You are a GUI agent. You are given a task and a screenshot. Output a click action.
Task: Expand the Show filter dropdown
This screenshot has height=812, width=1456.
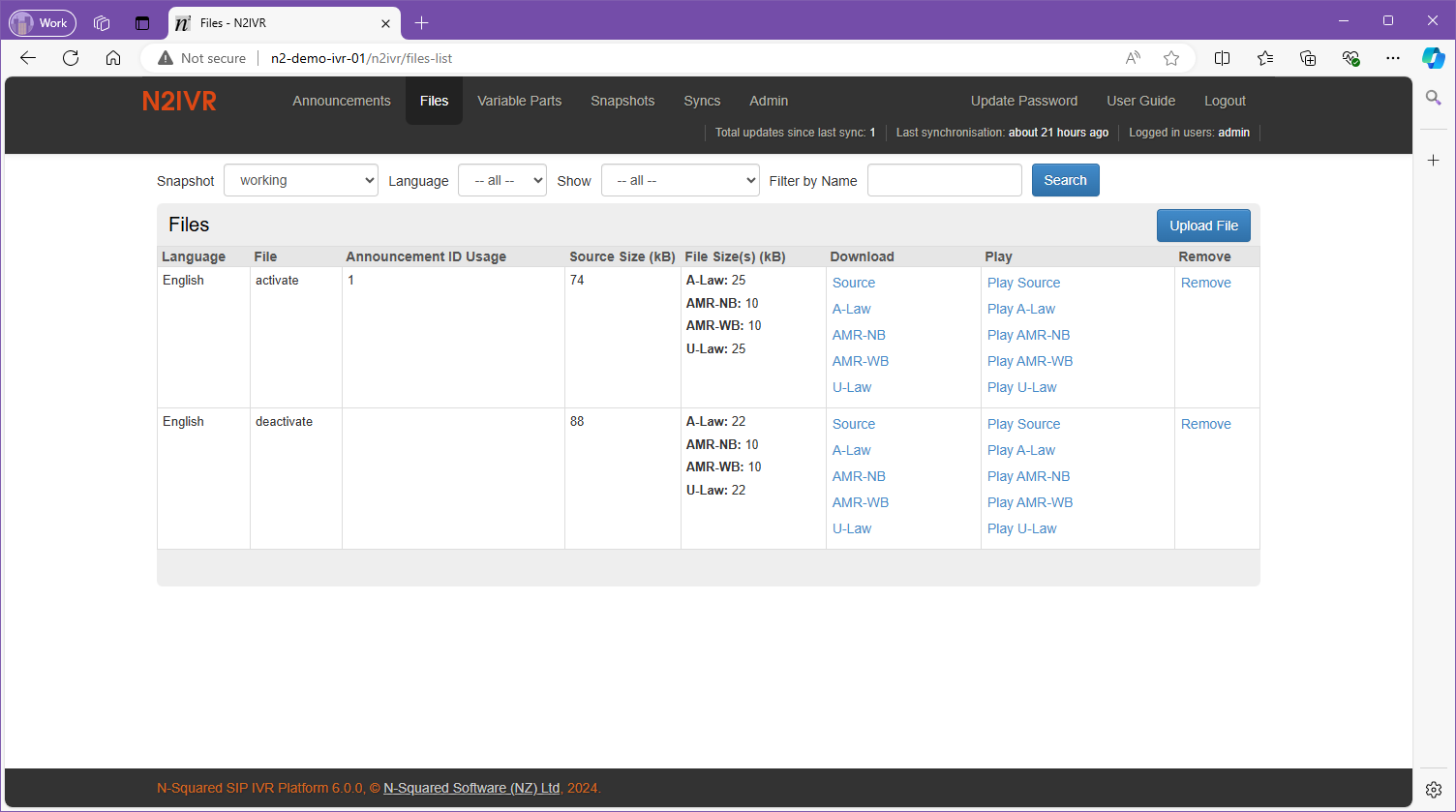click(x=680, y=180)
